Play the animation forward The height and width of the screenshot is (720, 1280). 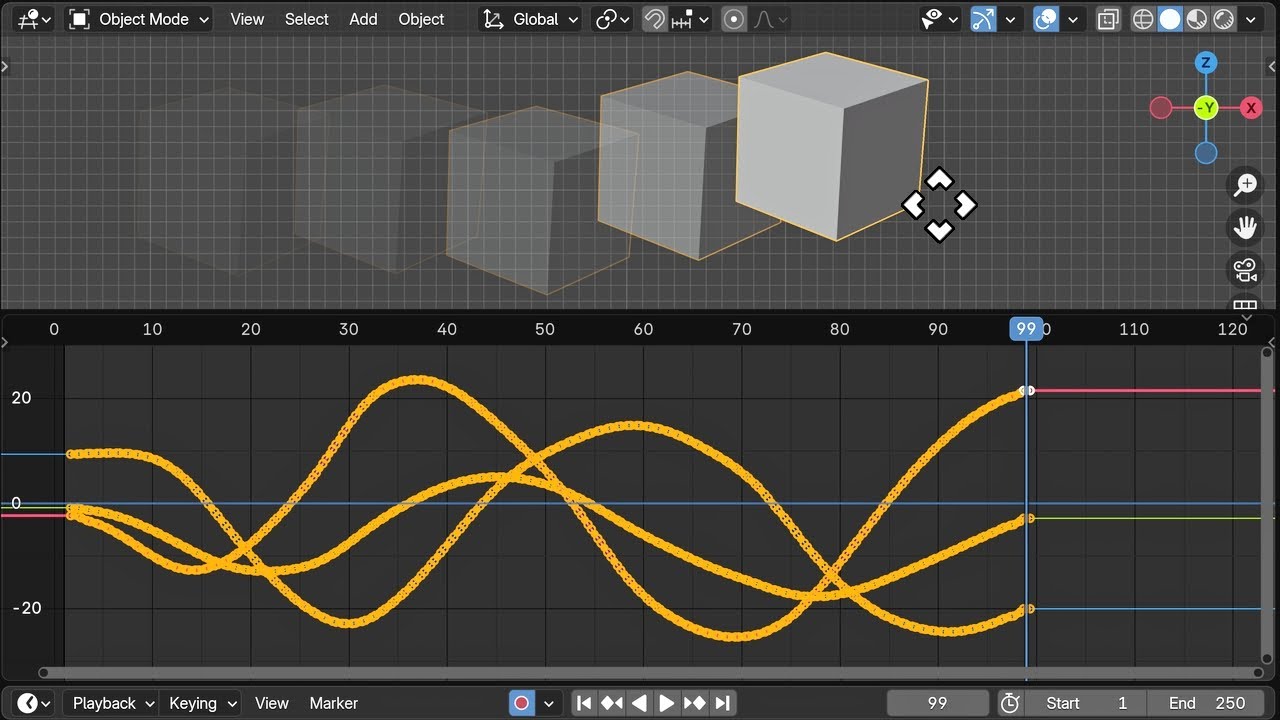coord(667,703)
